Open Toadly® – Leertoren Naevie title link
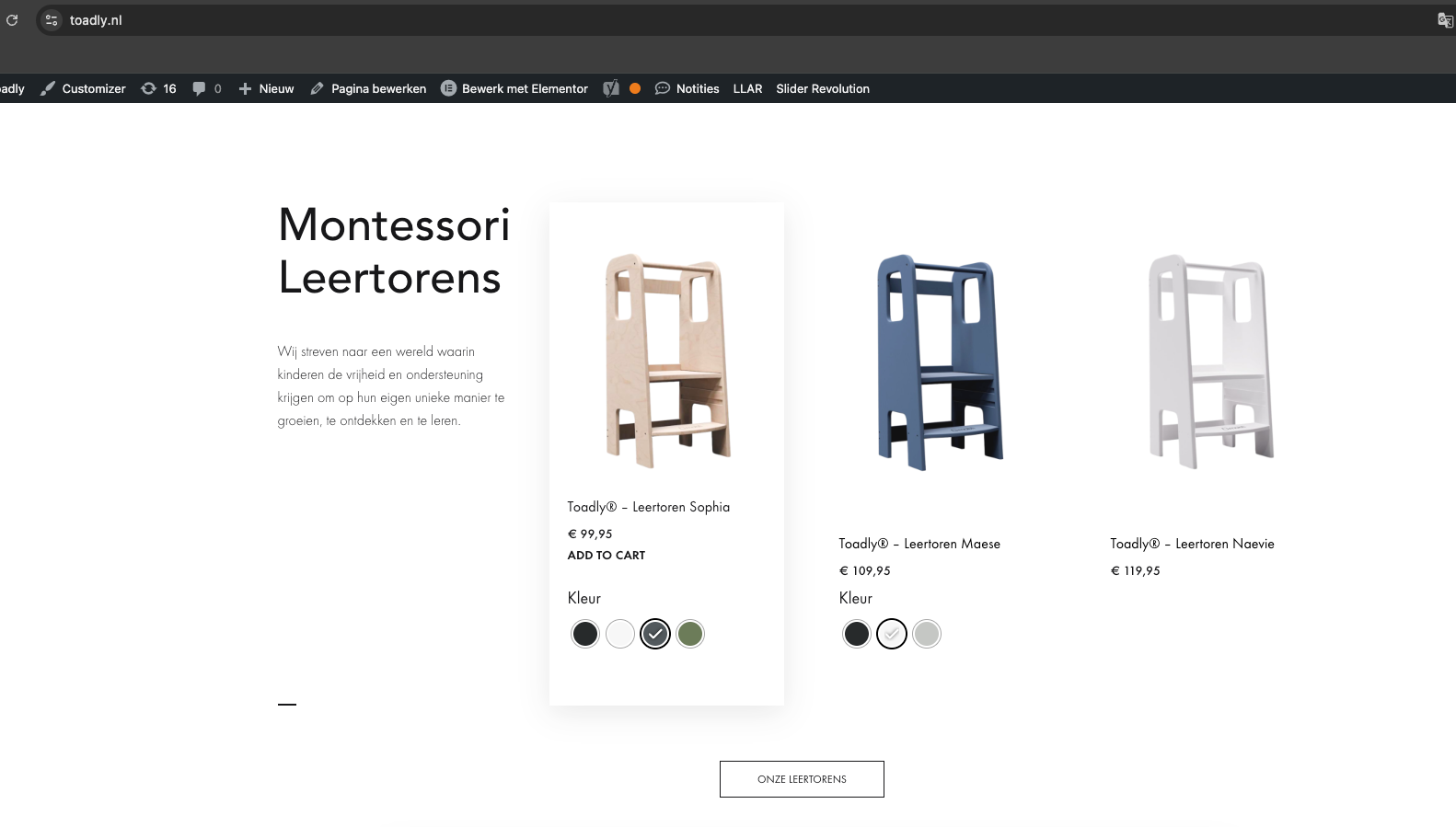 coord(1192,544)
